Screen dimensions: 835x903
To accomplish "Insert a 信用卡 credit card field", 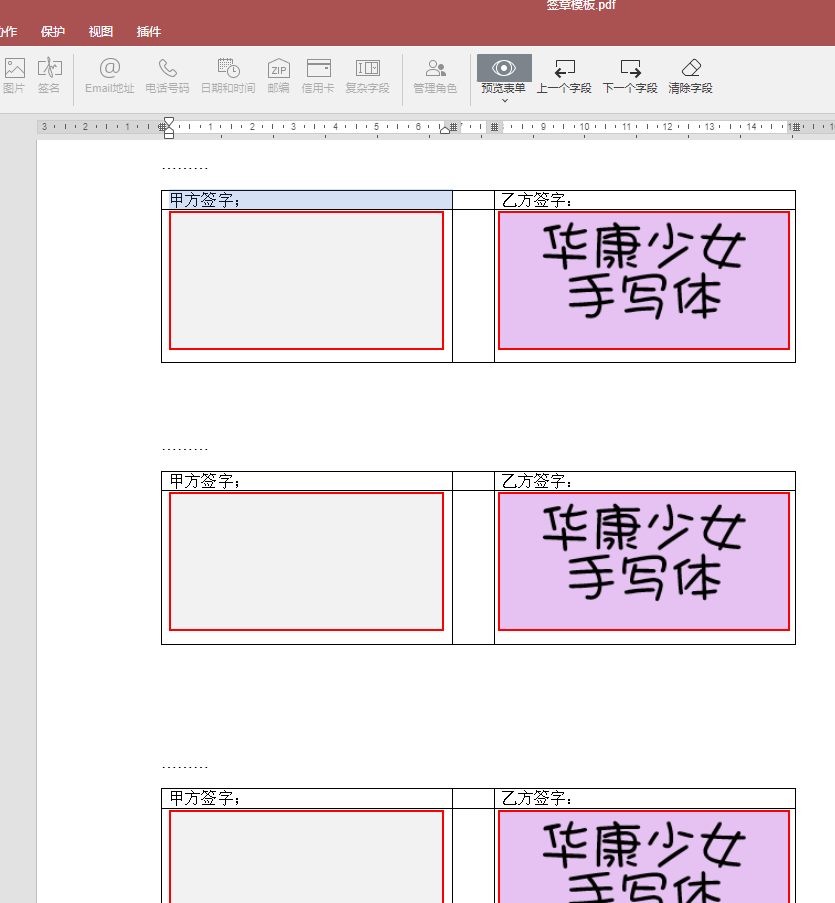I will tap(318, 75).
